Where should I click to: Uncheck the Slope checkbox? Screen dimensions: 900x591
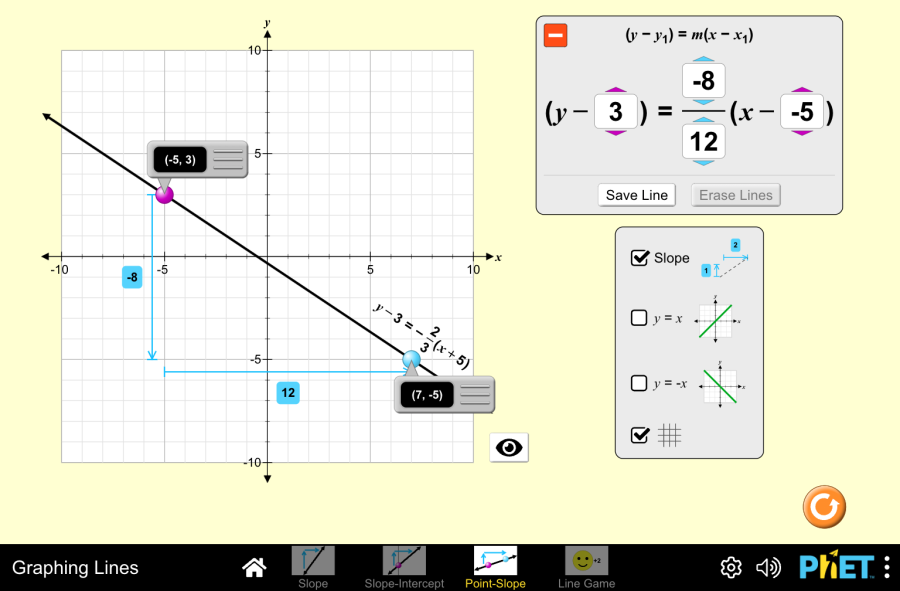(640, 258)
